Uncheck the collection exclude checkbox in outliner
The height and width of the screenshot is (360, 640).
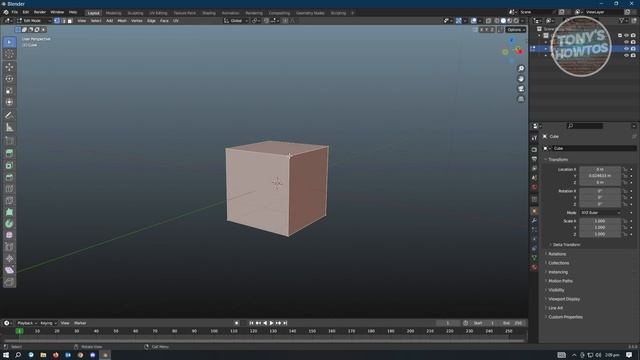(x=620, y=36)
